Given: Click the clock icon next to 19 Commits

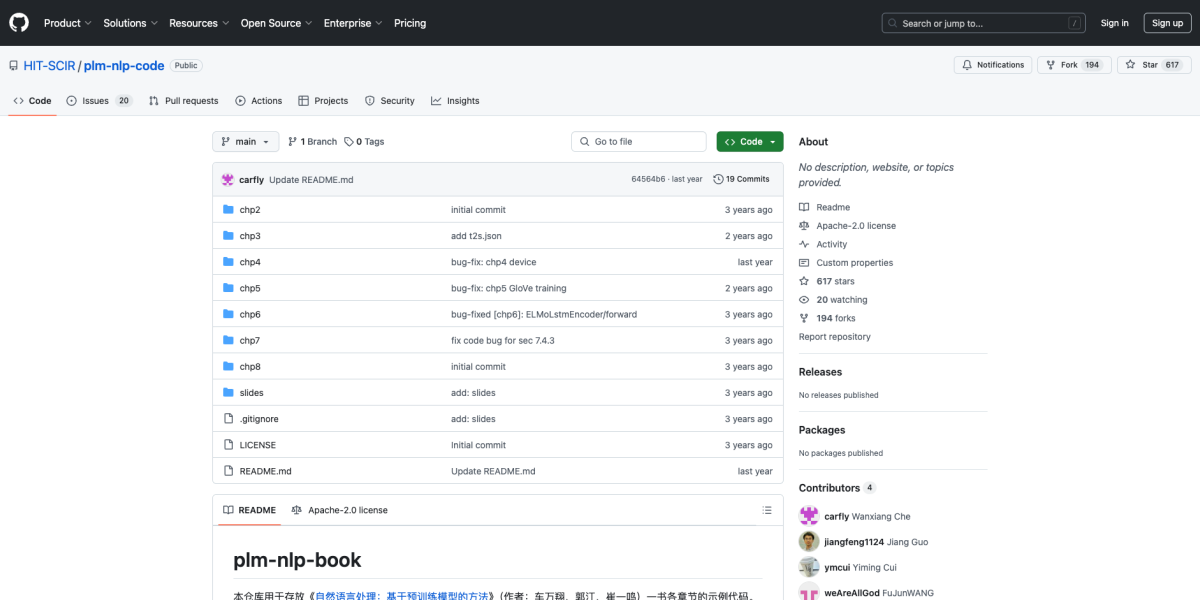Looking at the screenshot, I should [x=720, y=178].
